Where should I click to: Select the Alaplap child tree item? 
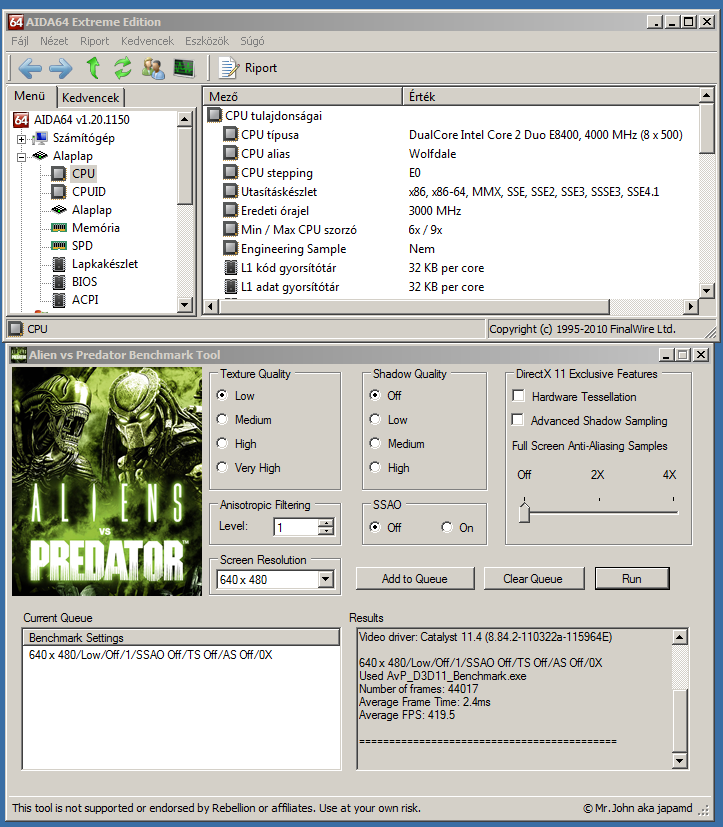(x=92, y=210)
